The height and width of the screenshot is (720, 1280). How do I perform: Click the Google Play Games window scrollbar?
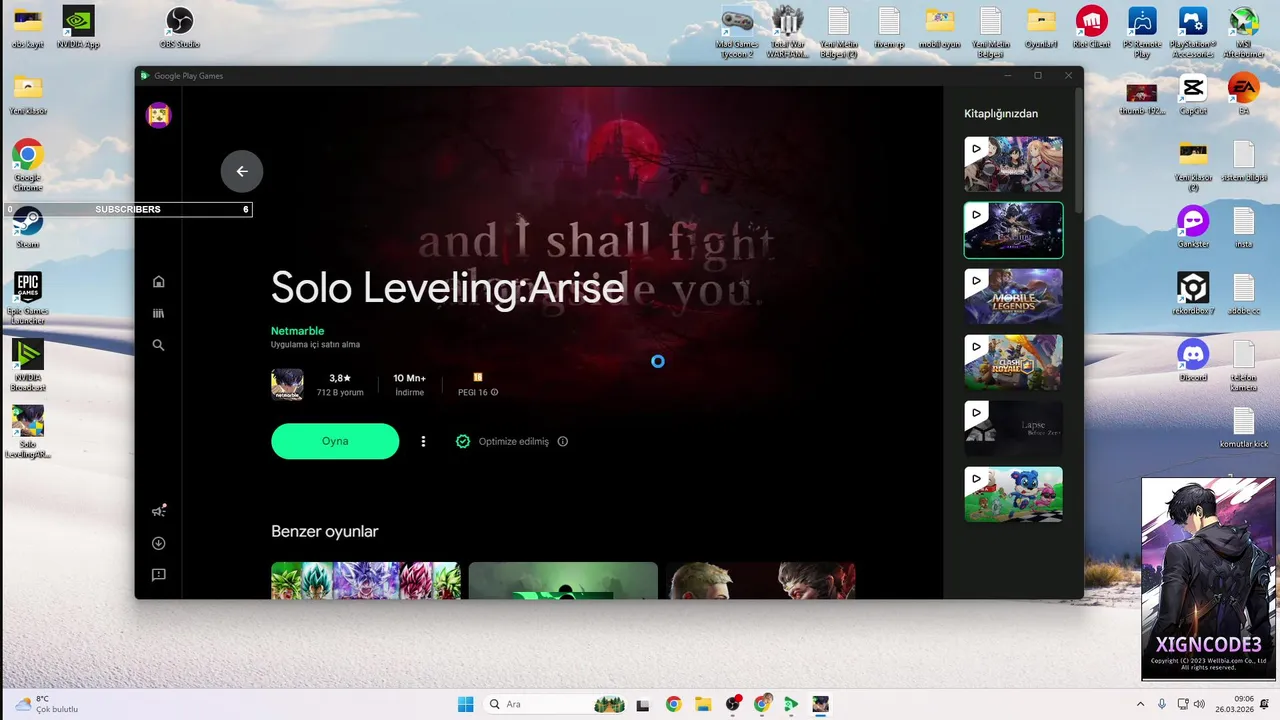point(1078,150)
